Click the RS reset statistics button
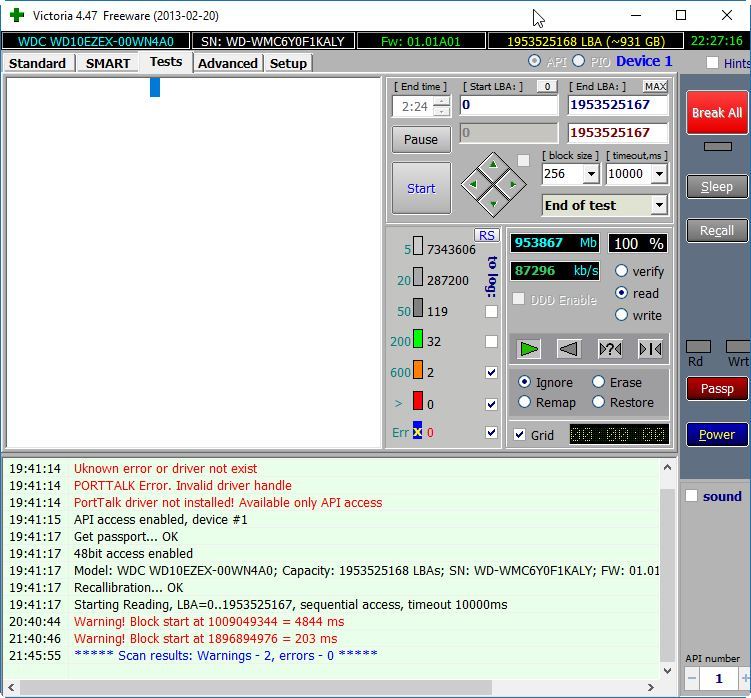This screenshot has height=698, width=751. click(x=487, y=235)
